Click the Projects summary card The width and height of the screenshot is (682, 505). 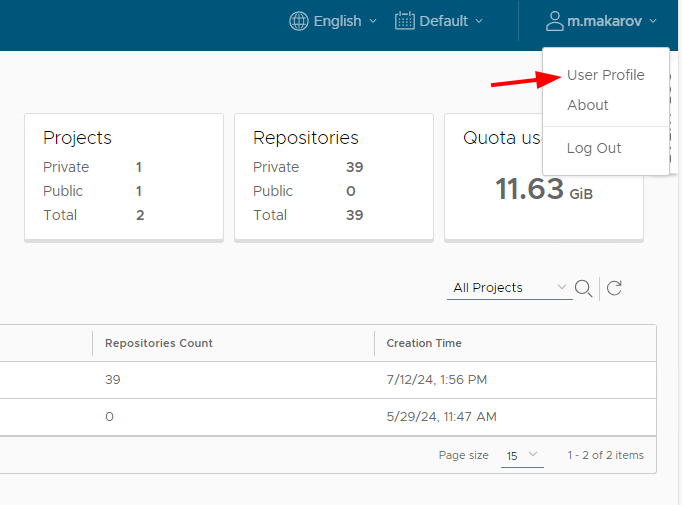point(124,177)
